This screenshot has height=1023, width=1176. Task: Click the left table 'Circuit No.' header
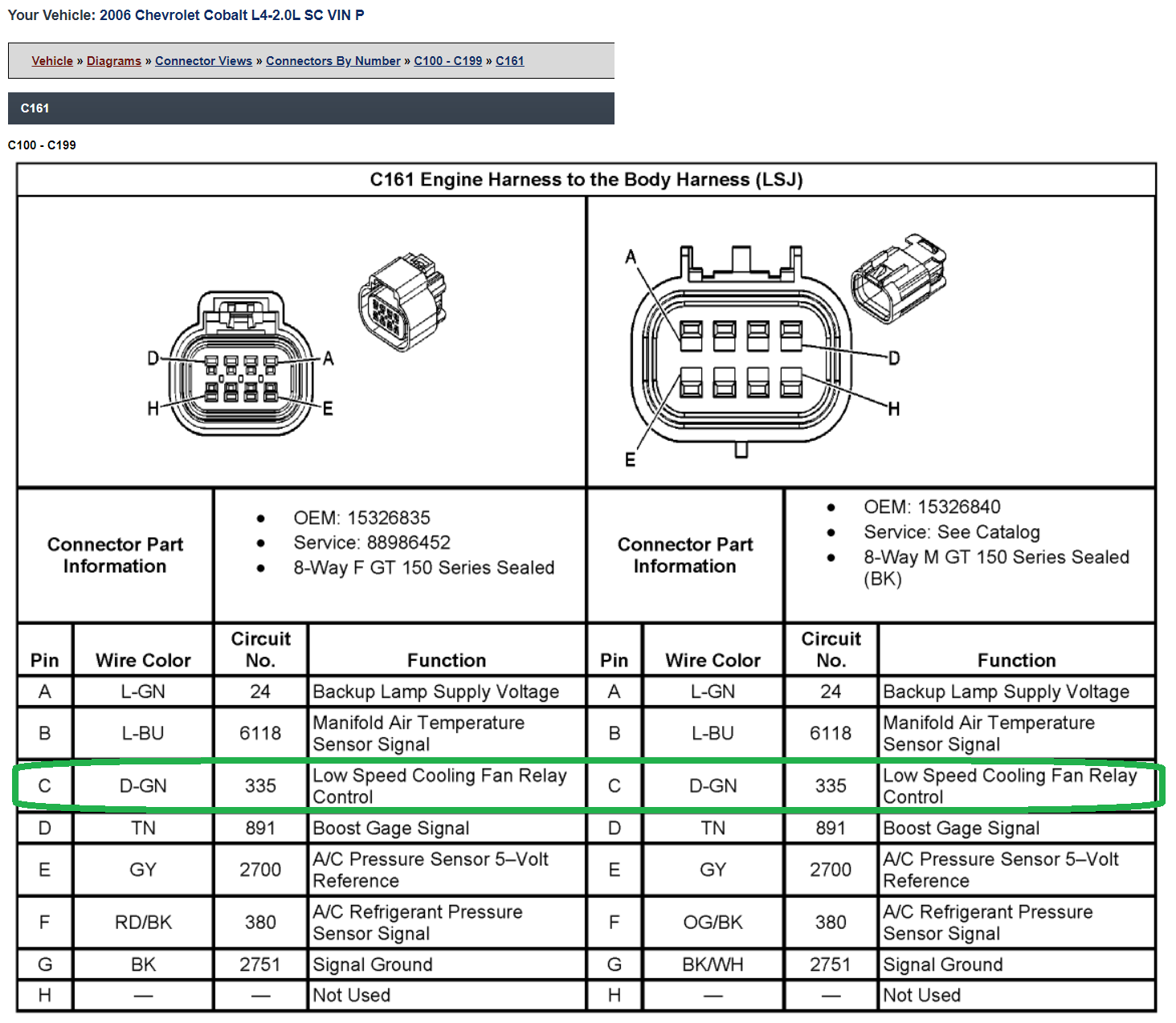click(260, 650)
